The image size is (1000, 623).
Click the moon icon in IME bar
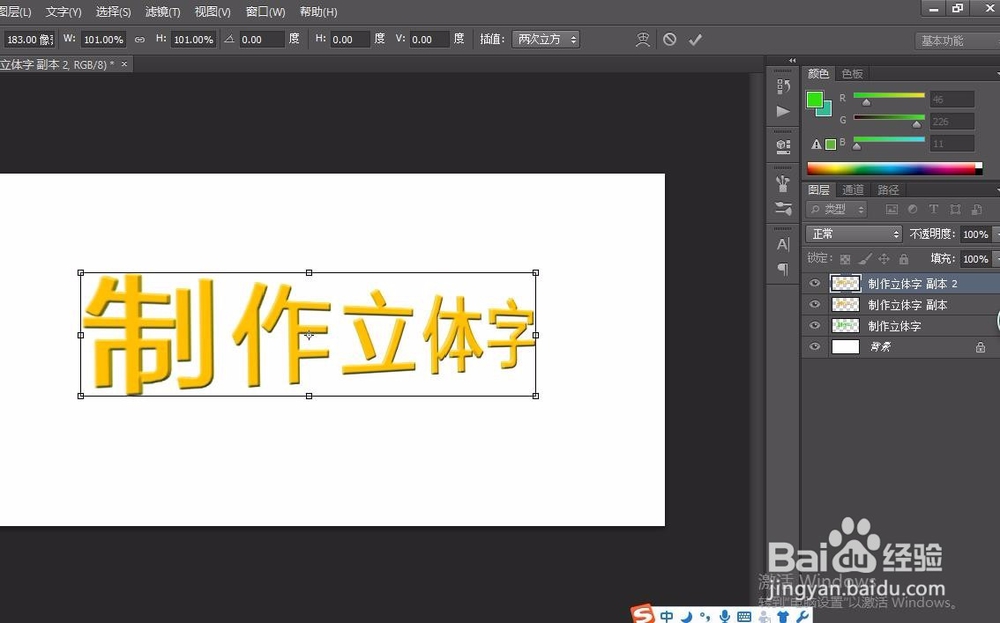686,617
